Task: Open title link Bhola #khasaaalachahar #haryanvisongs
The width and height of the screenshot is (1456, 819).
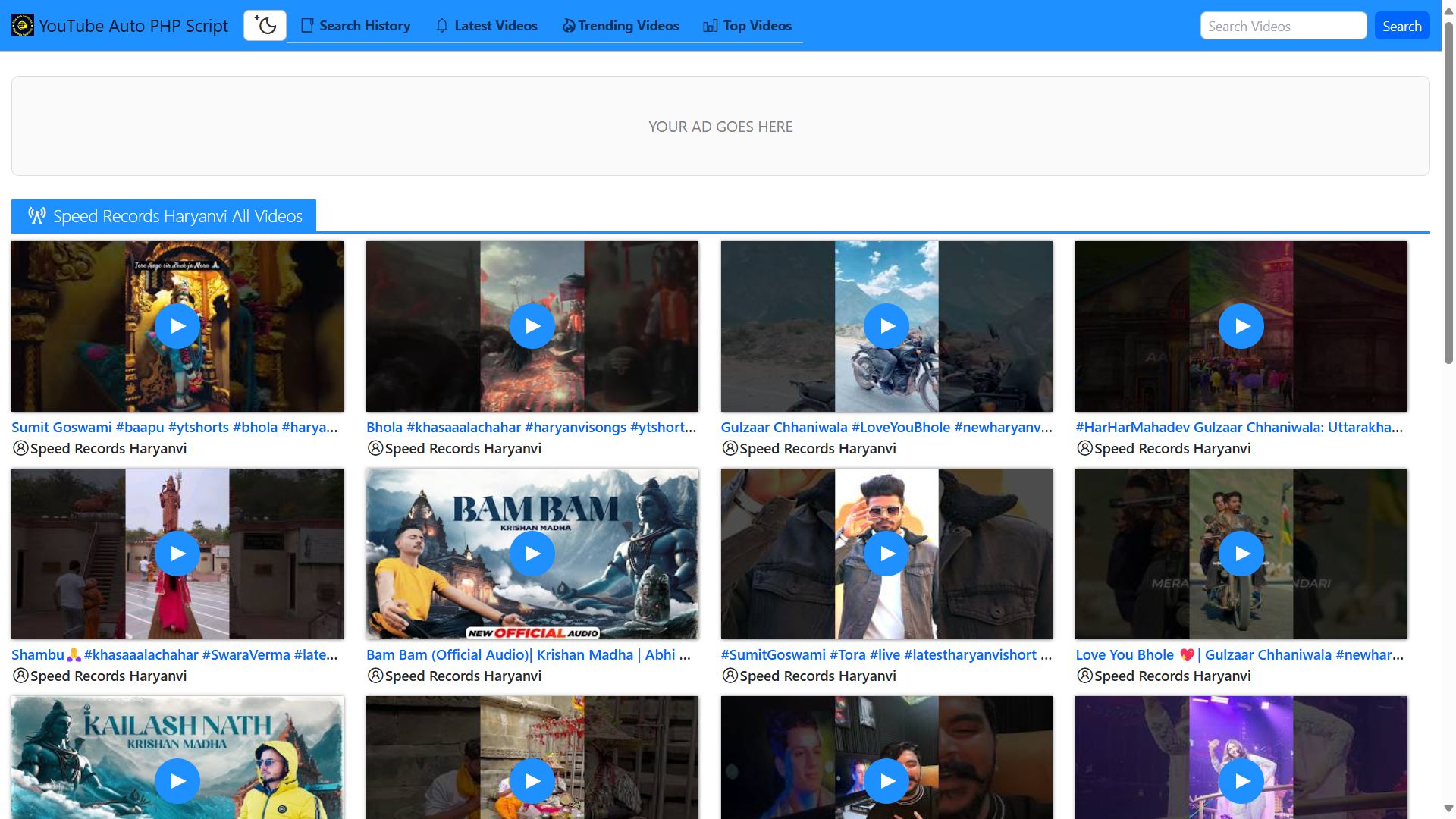Action: coord(531,427)
